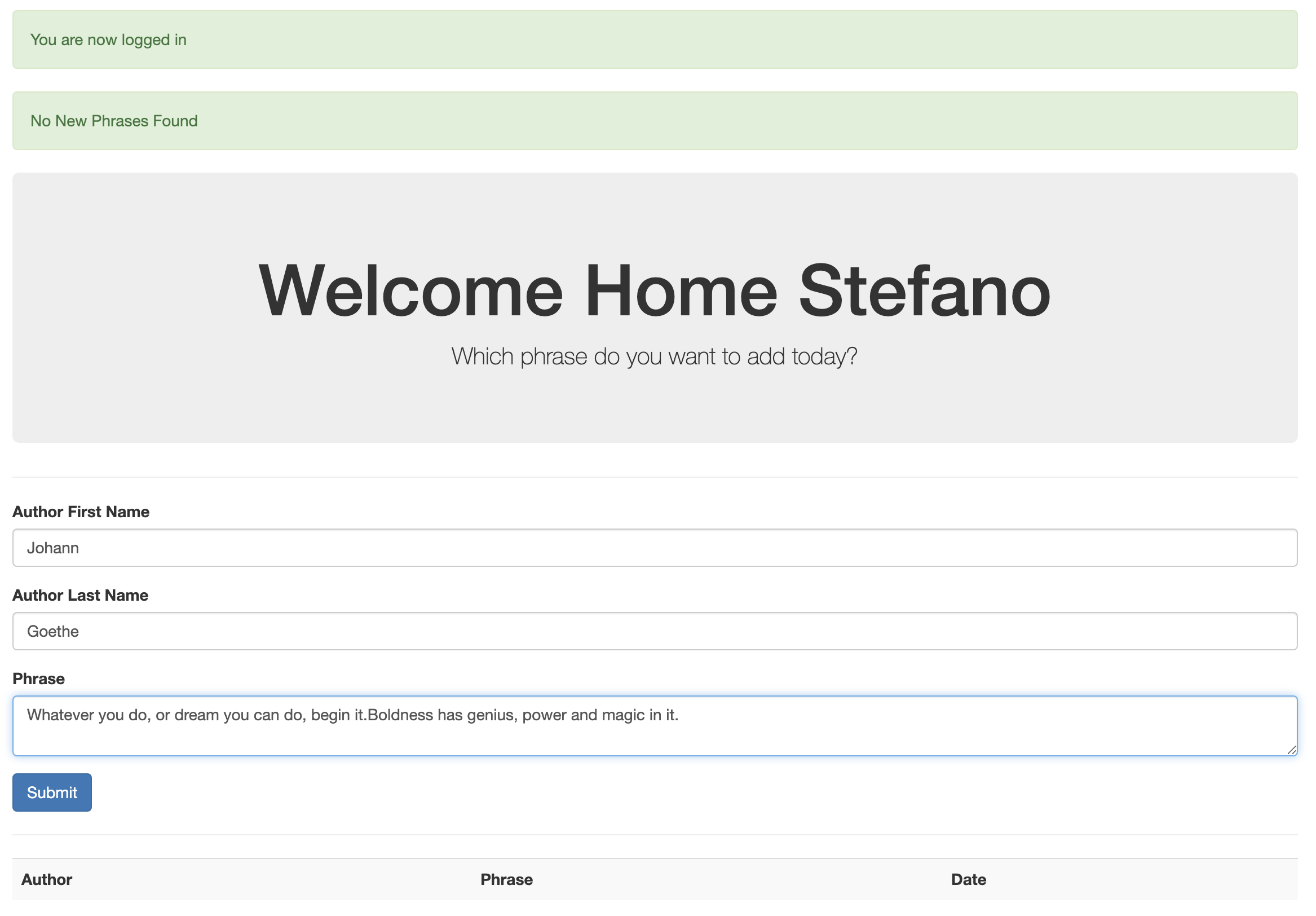
Task: Click inside the Phrase text area
Action: coord(655,726)
